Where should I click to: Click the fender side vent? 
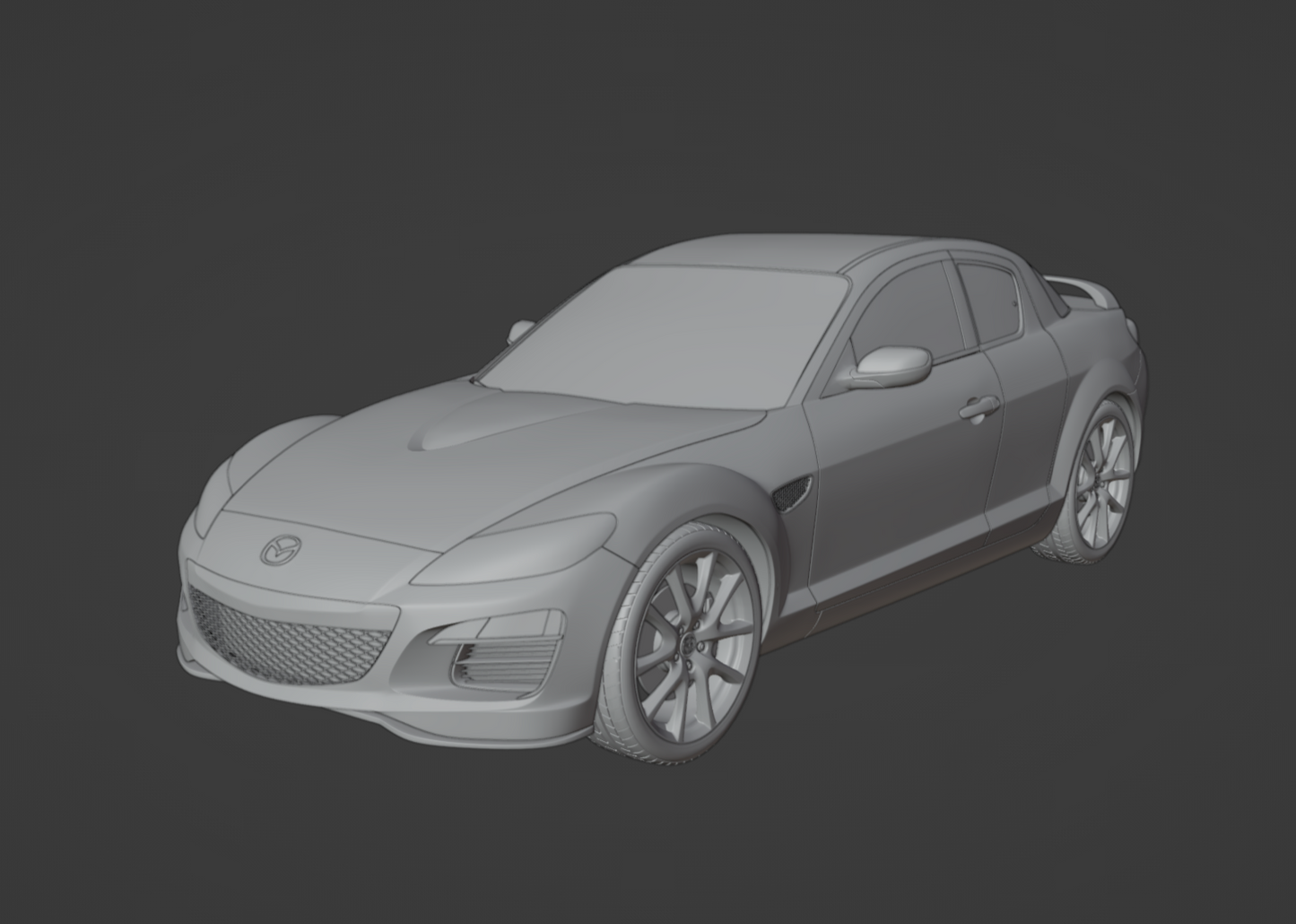[x=792, y=493]
